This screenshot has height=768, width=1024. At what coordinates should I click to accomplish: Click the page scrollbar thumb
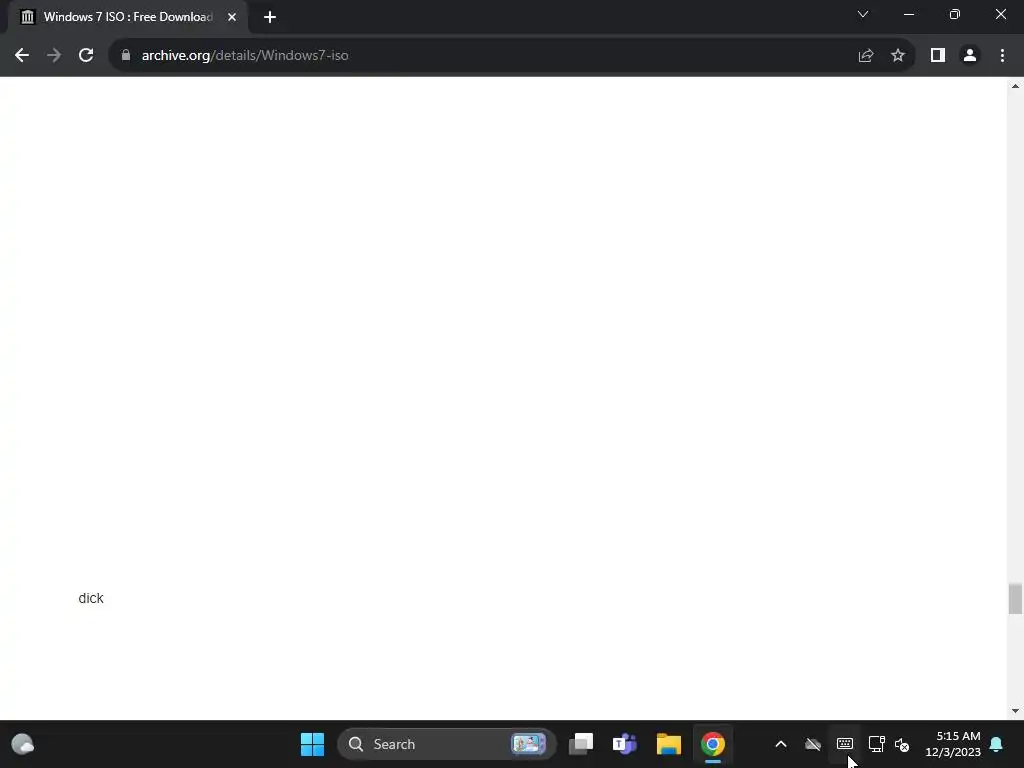[x=1015, y=598]
